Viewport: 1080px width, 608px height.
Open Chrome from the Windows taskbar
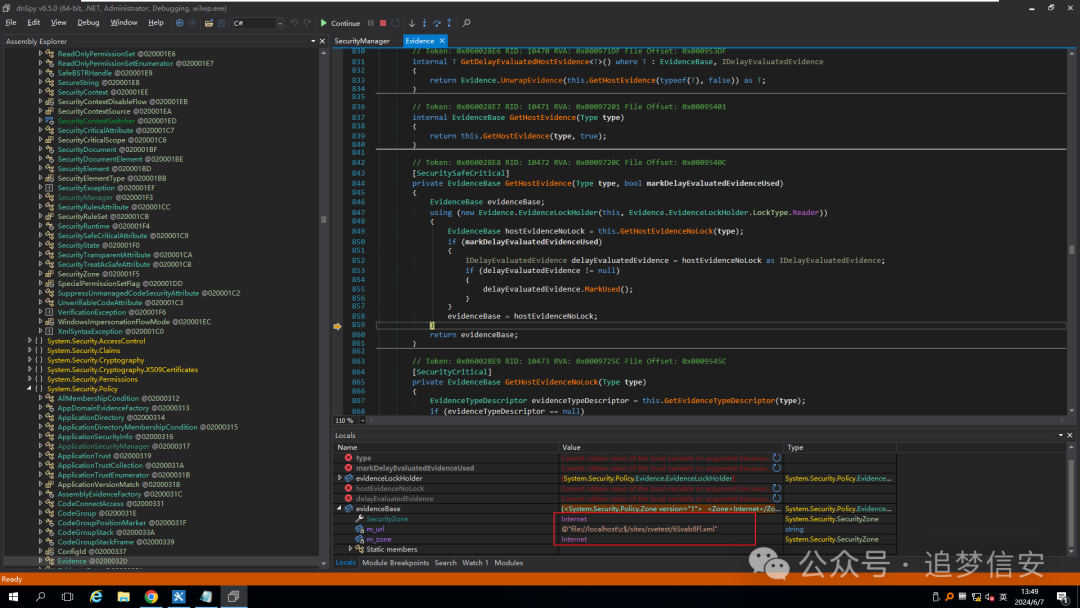151,597
